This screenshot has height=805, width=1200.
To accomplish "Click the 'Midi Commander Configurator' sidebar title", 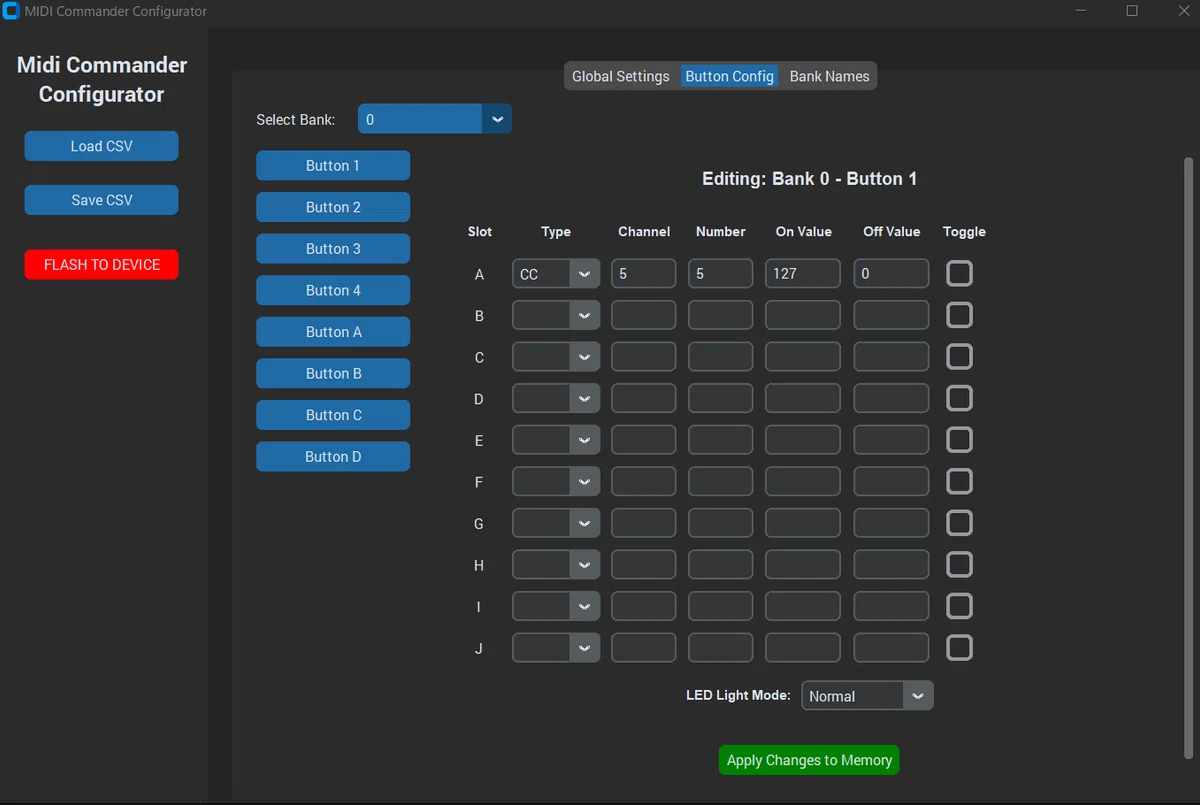I will (x=102, y=80).
